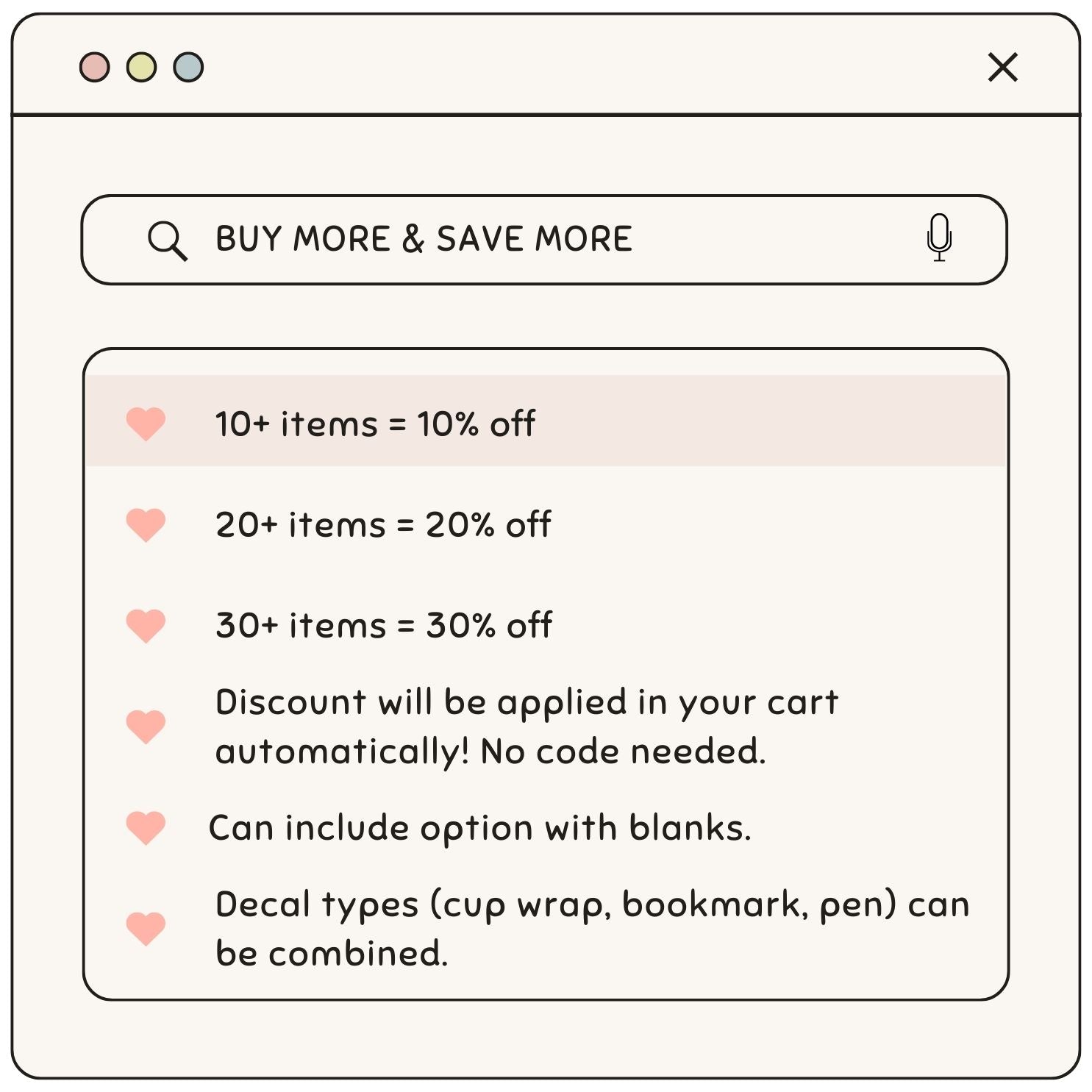The width and height of the screenshot is (1092, 1092).
Task: Click the microphone voice search icon
Action: [x=939, y=238]
